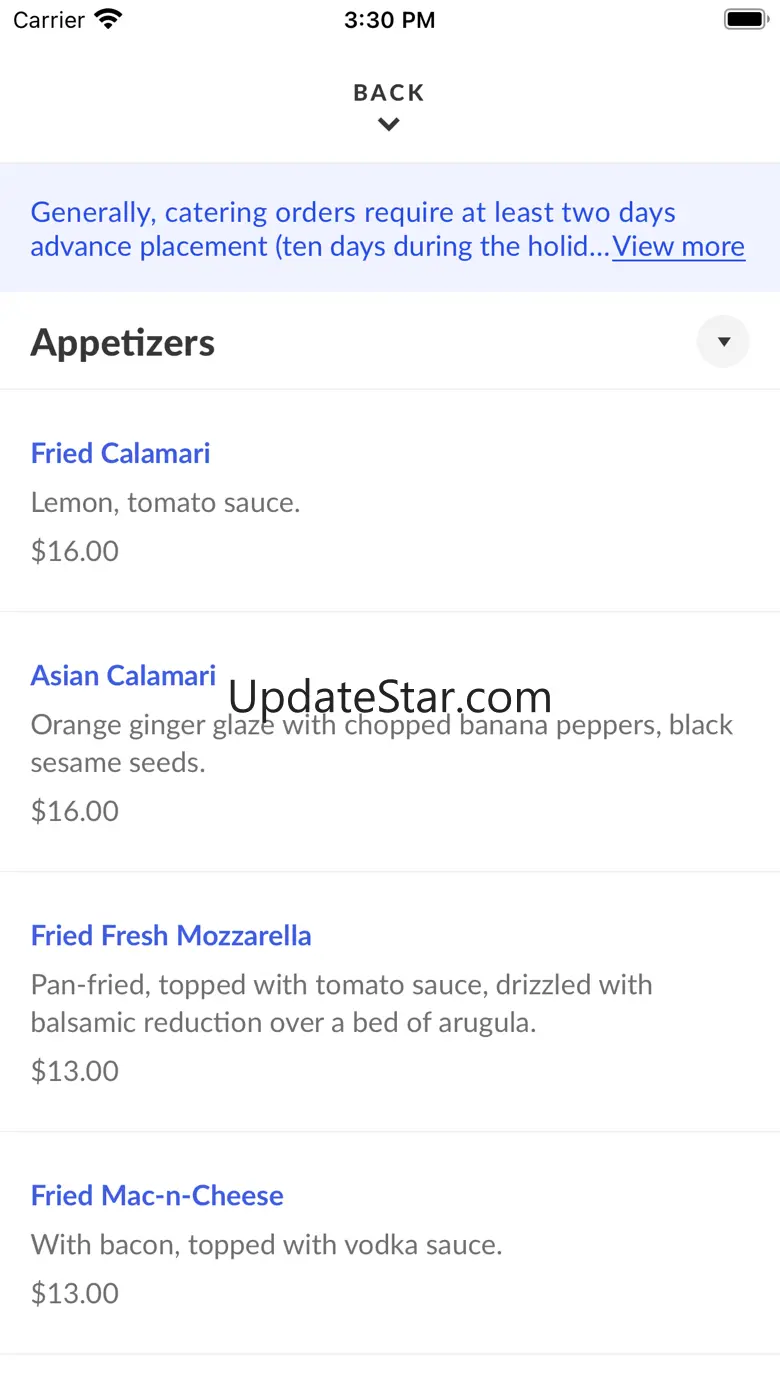Open the View more link
This screenshot has height=1387, width=780.
pyautogui.click(x=679, y=246)
